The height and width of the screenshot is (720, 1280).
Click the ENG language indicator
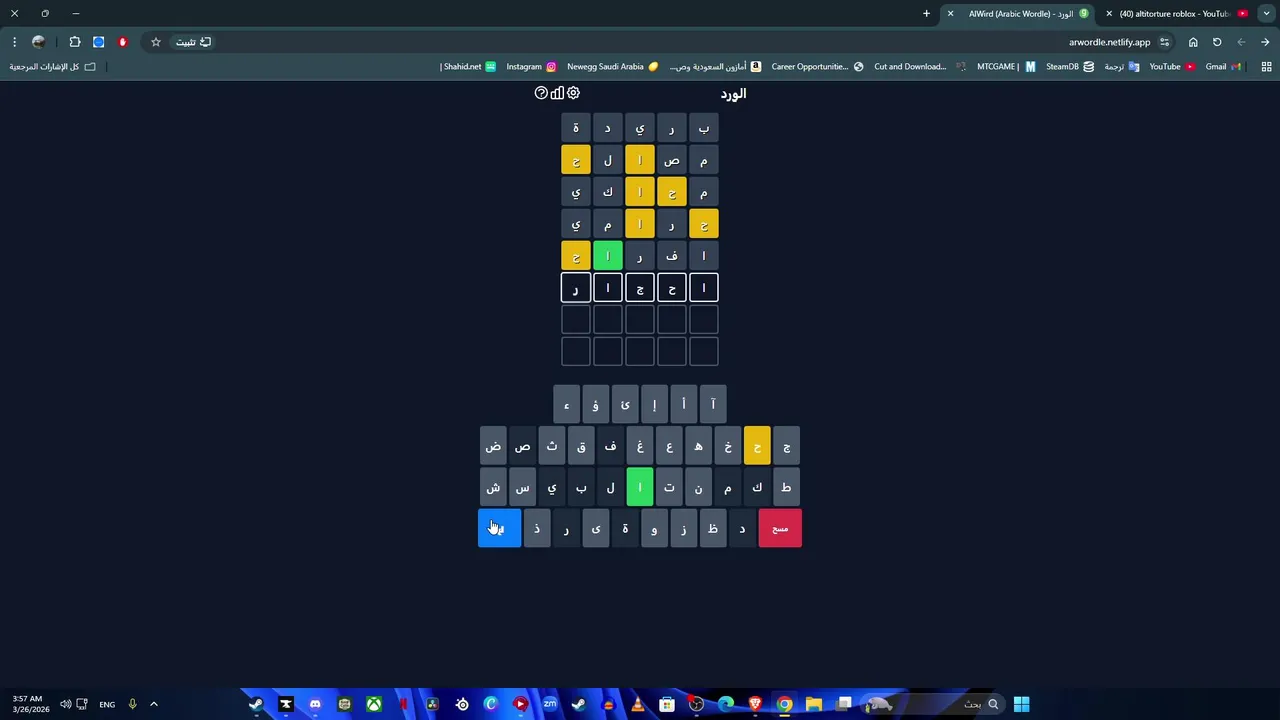click(107, 704)
